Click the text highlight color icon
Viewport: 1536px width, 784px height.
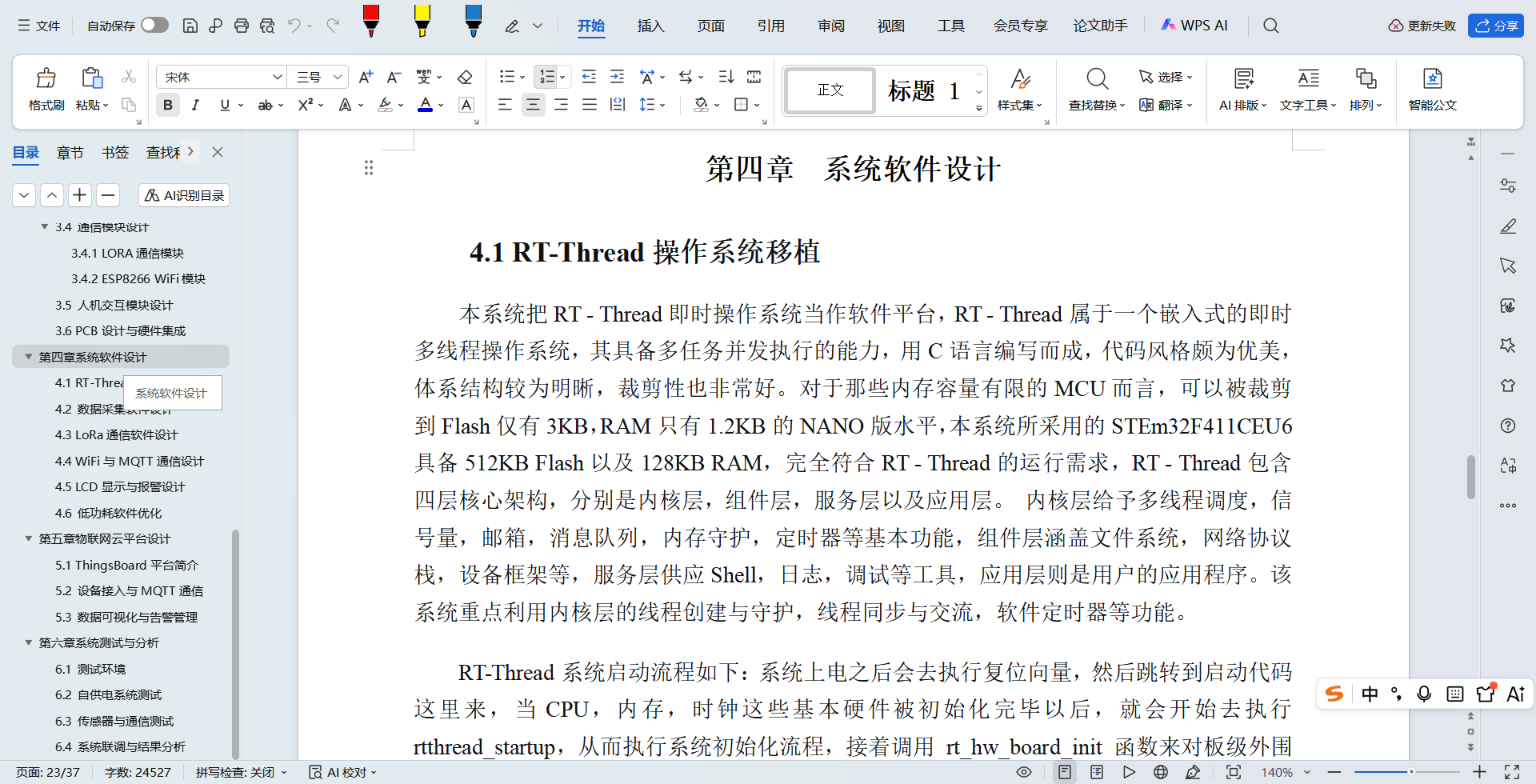click(385, 105)
